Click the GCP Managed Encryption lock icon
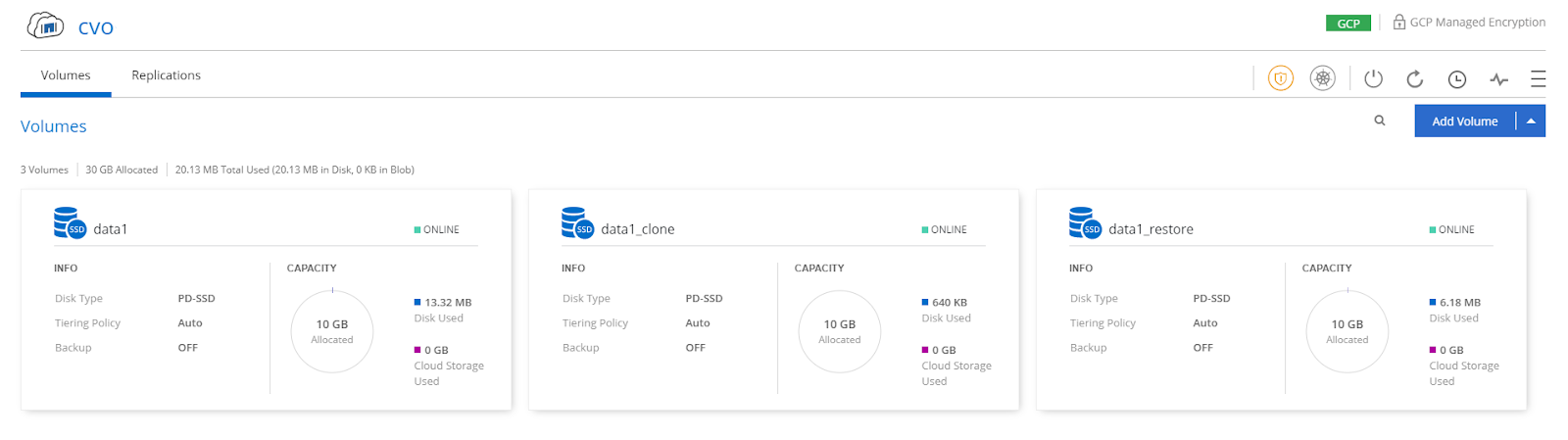Image resolution: width=1568 pixels, height=440 pixels. tap(1398, 22)
